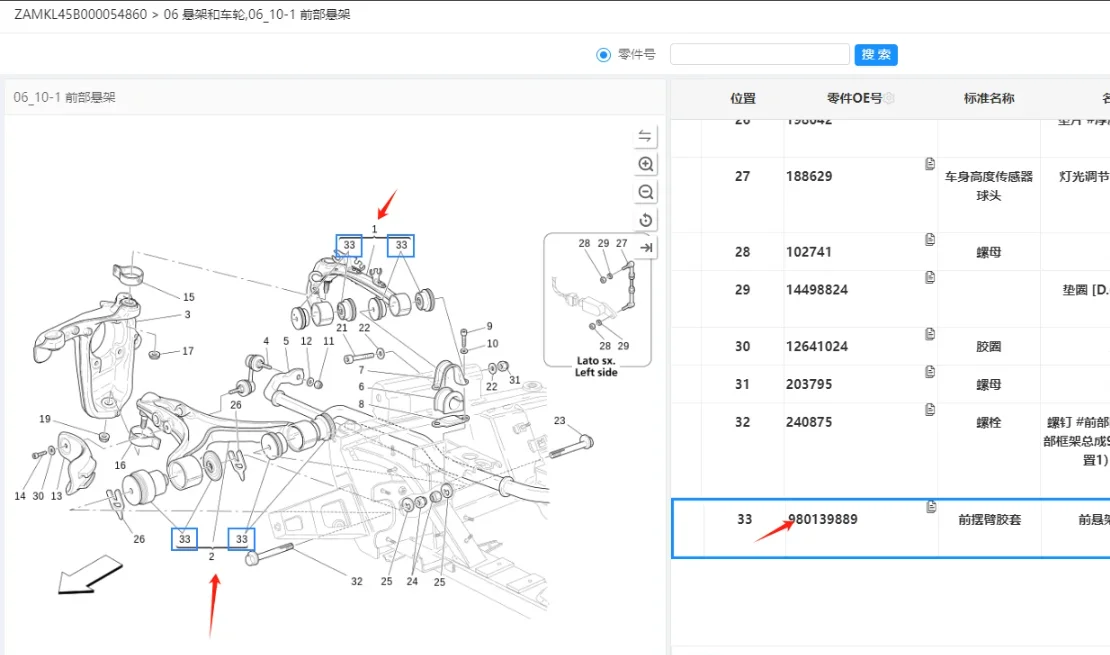Zoom out of the suspension diagram
The width and height of the screenshot is (1110, 655).
click(x=645, y=192)
